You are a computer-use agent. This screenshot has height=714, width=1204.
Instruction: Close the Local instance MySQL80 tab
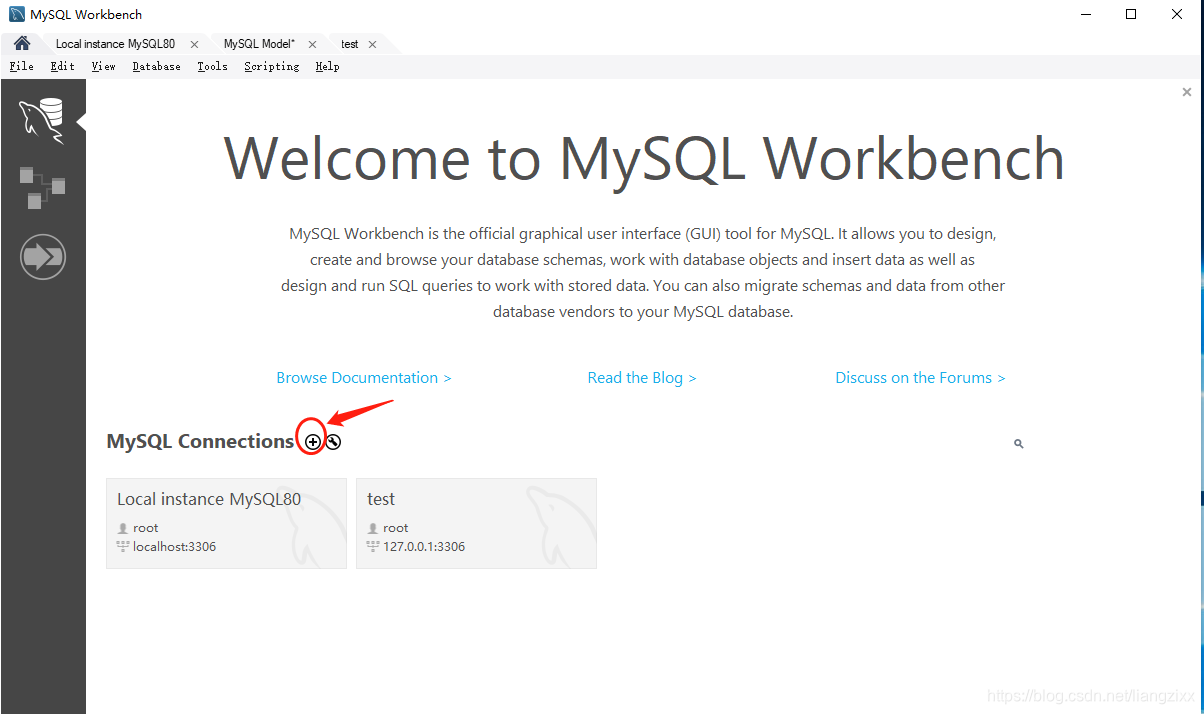click(194, 44)
